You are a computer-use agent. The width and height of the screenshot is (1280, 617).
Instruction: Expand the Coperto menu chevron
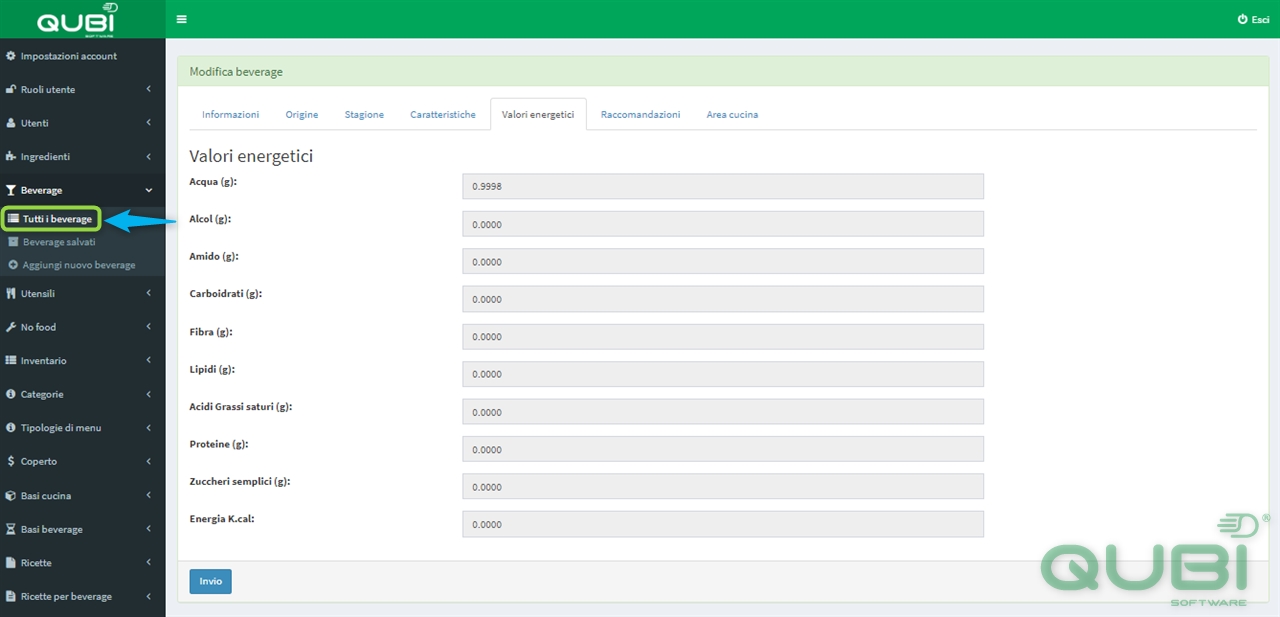[x=148, y=462]
